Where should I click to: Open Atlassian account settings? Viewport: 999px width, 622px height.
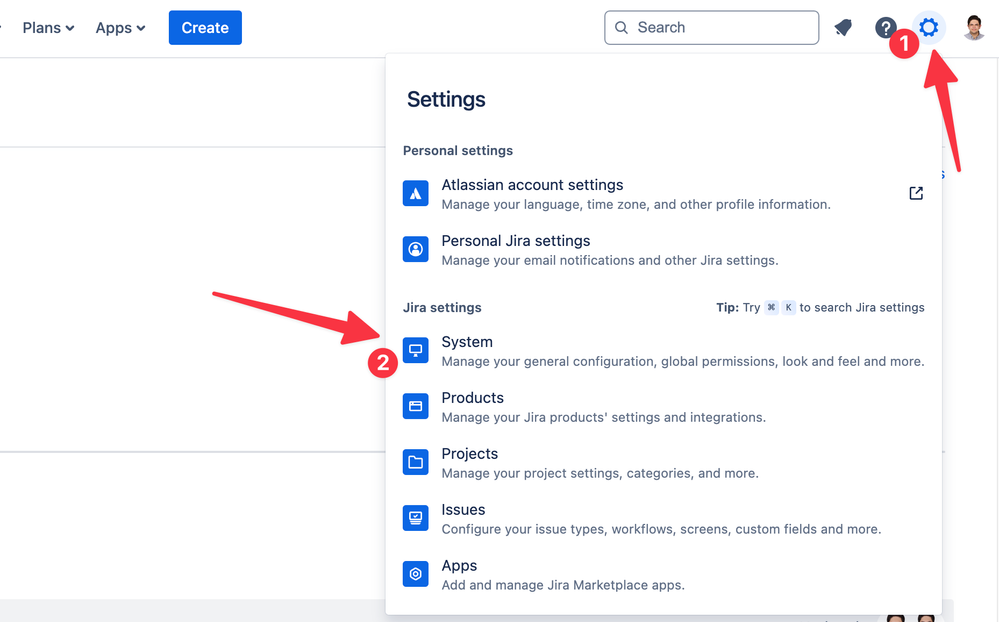(663, 194)
